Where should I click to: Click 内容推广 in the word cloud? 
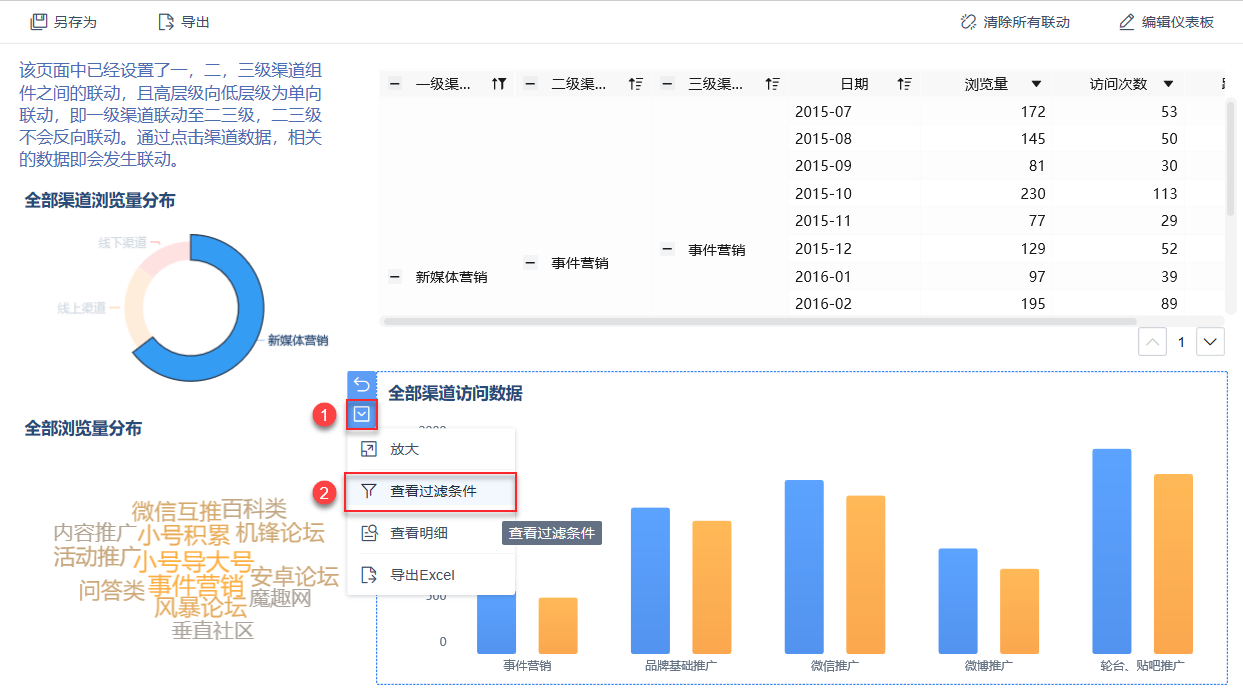[x=95, y=532]
